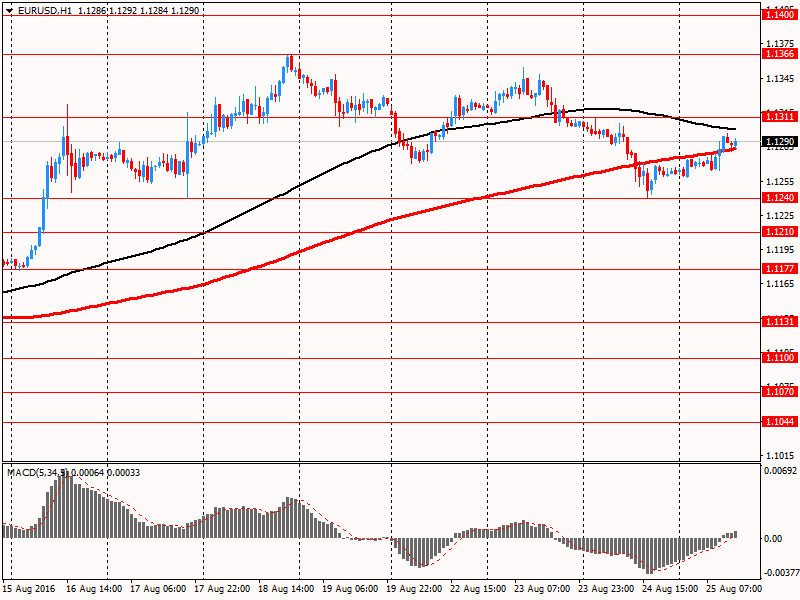Click the 1.1345 price scale value
The height and width of the screenshot is (600, 800).
point(780,79)
